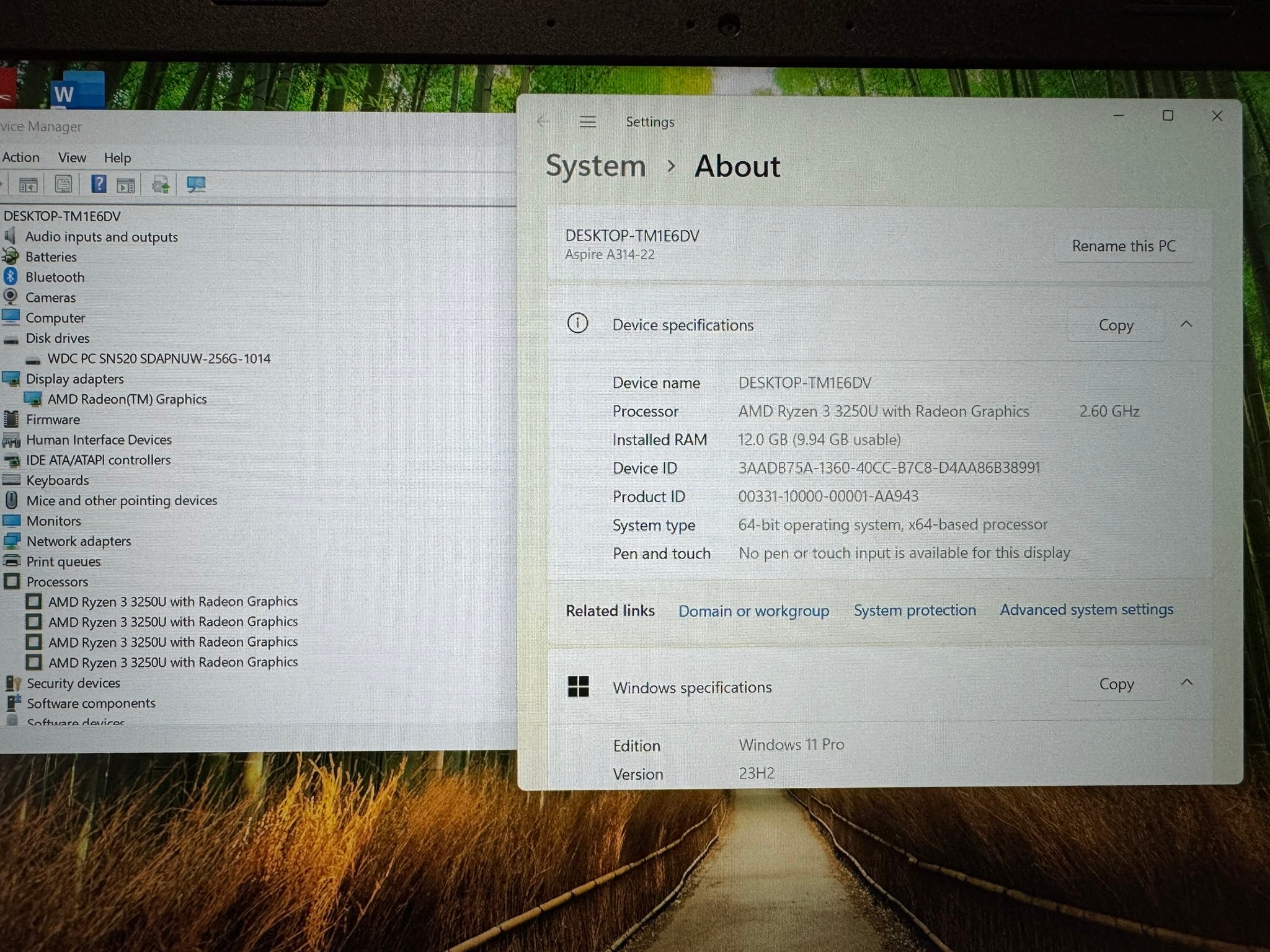The height and width of the screenshot is (952, 1270).
Task: Select Software components in the device tree
Action: point(91,703)
